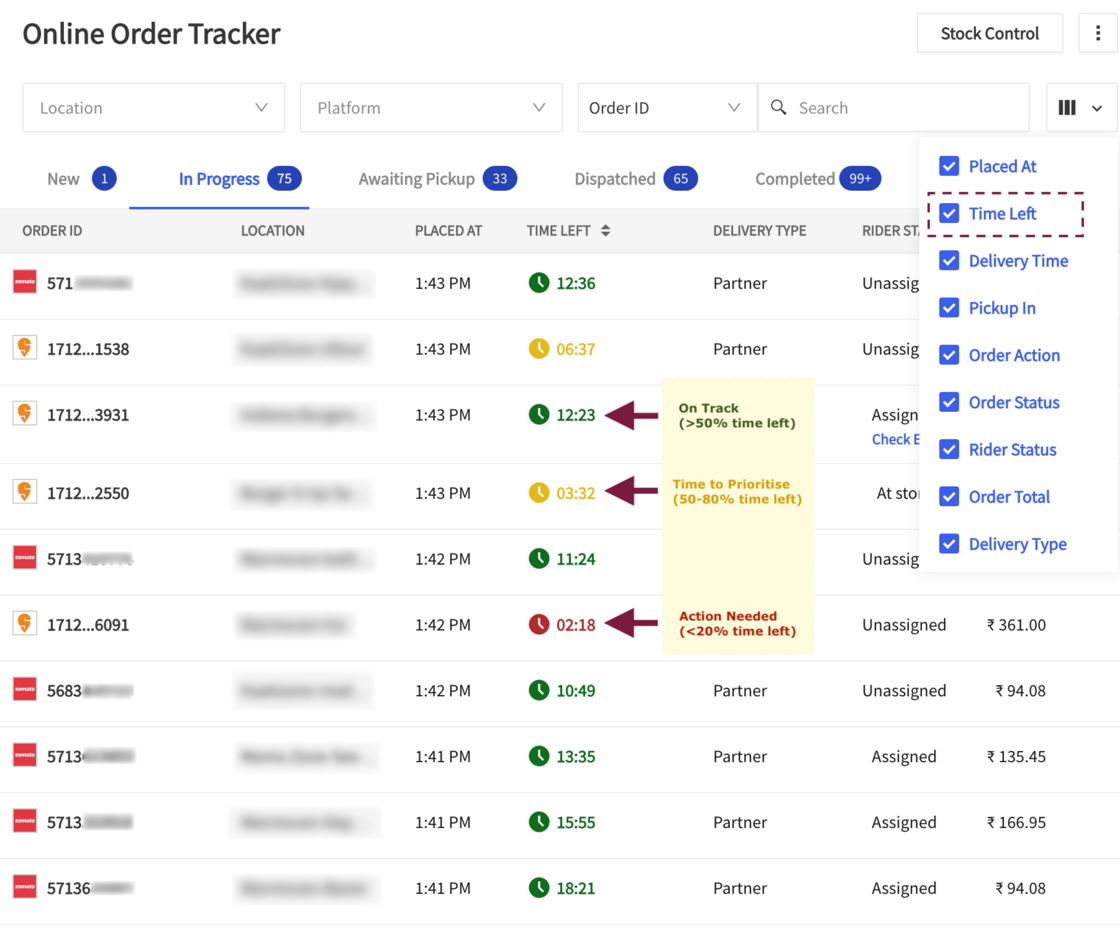This screenshot has height=933, width=1120.
Task: Uncheck the Order Action column checkbox
Action: click(x=949, y=355)
